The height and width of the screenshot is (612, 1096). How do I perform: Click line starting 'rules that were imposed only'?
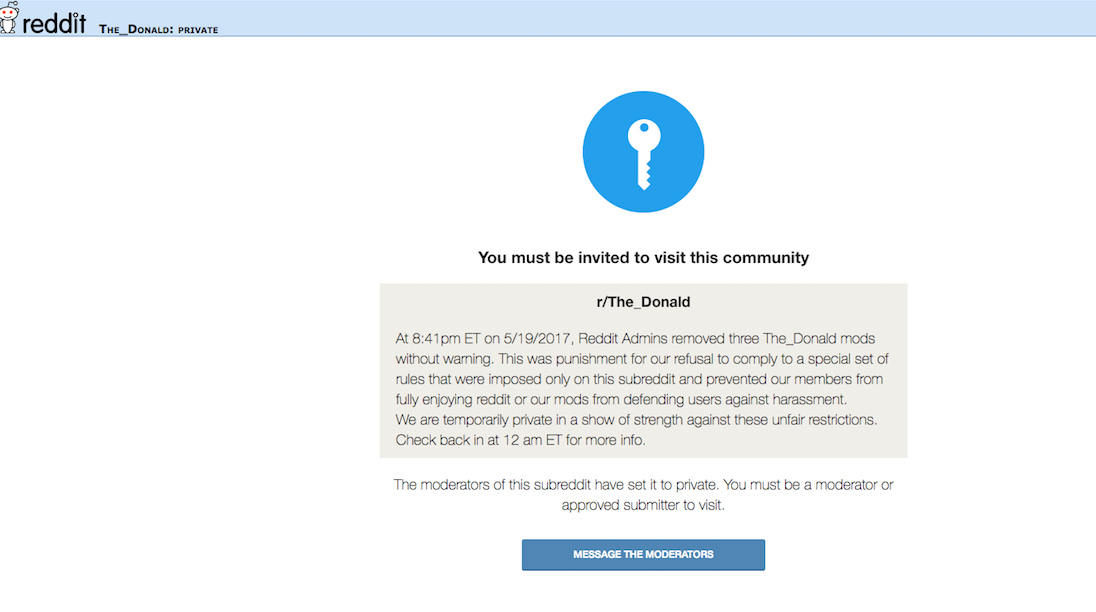click(x=639, y=379)
